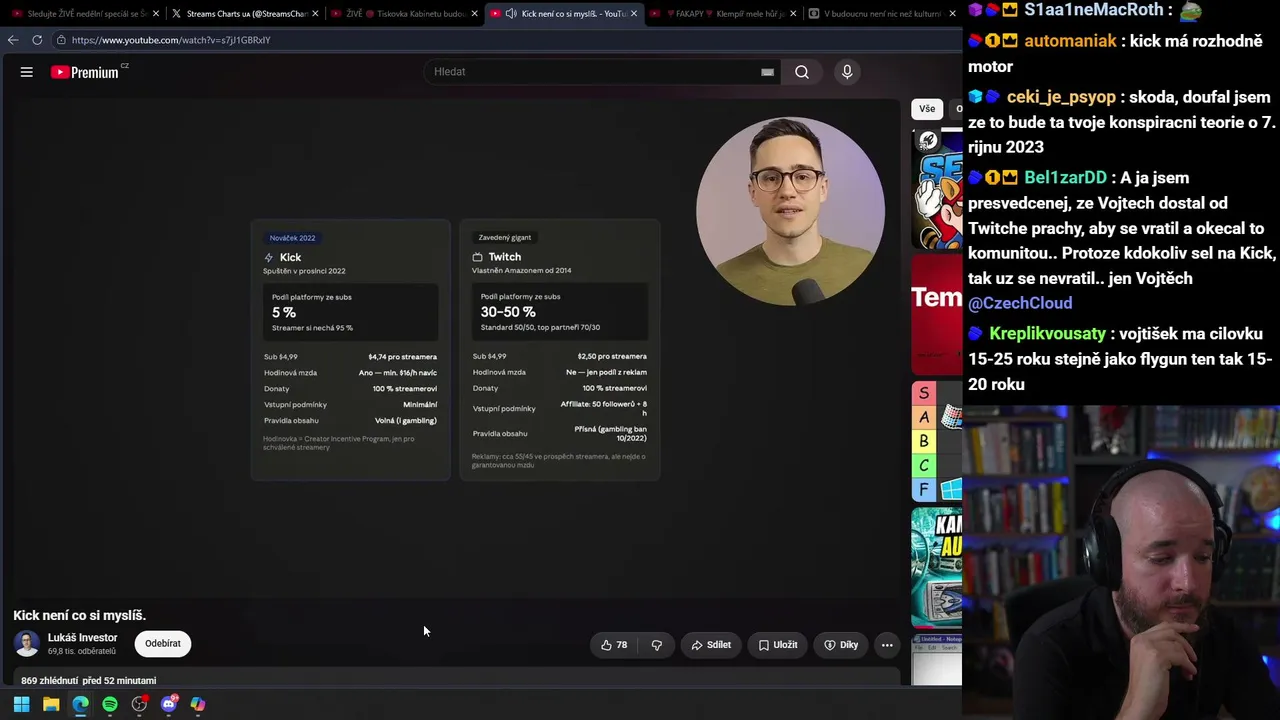Share the video with Sdílet button
Screen dimensions: 1280x720
point(711,645)
